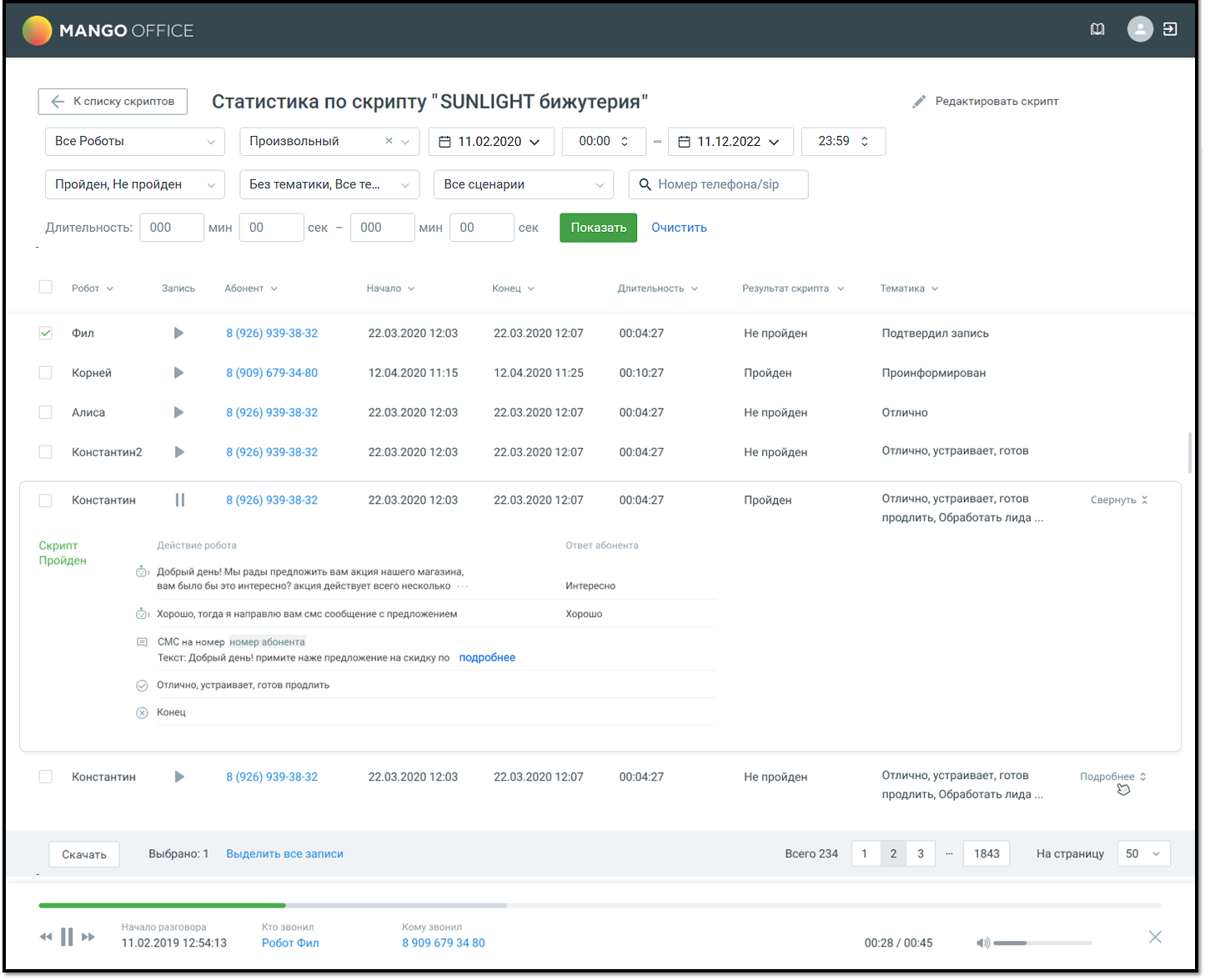The image size is (1210, 980).
Task: Clear the Произвольный period selection
Action: 389,141
